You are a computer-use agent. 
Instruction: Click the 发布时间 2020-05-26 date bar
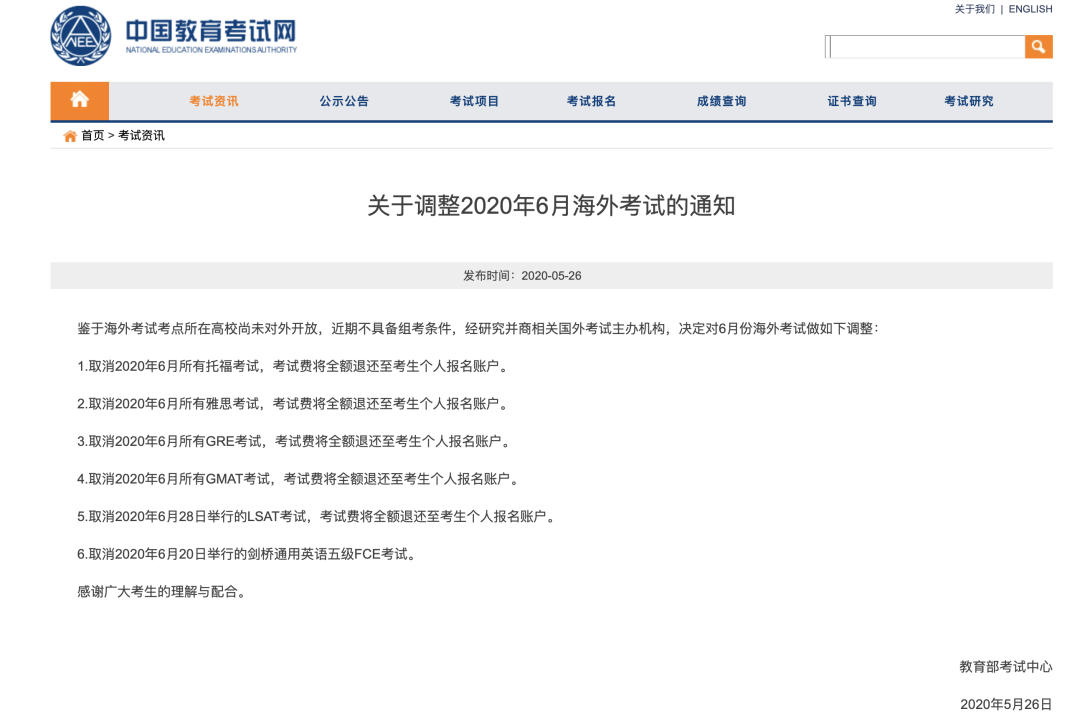tap(551, 276)
